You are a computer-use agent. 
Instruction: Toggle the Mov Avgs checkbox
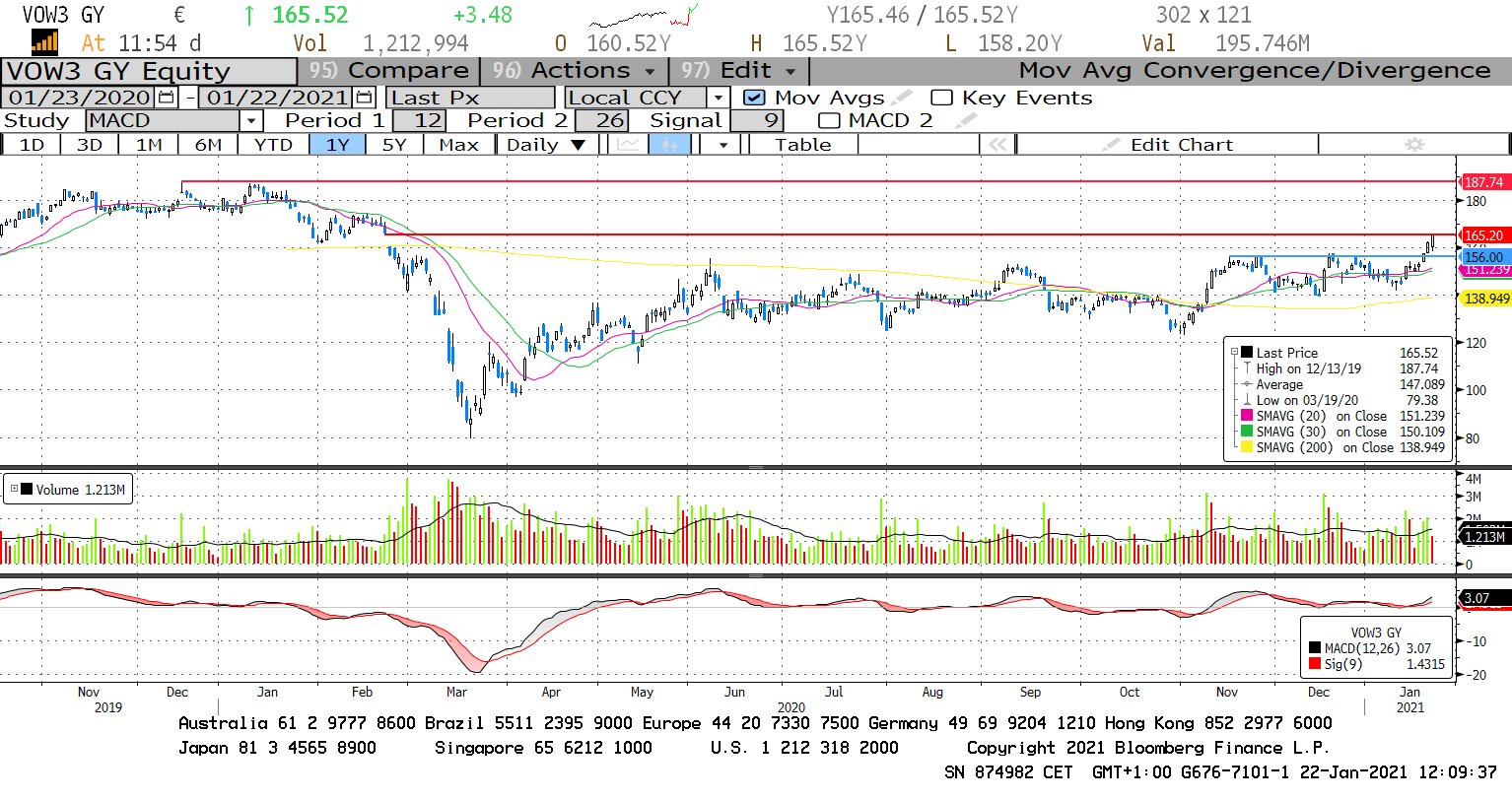point(753,98)
